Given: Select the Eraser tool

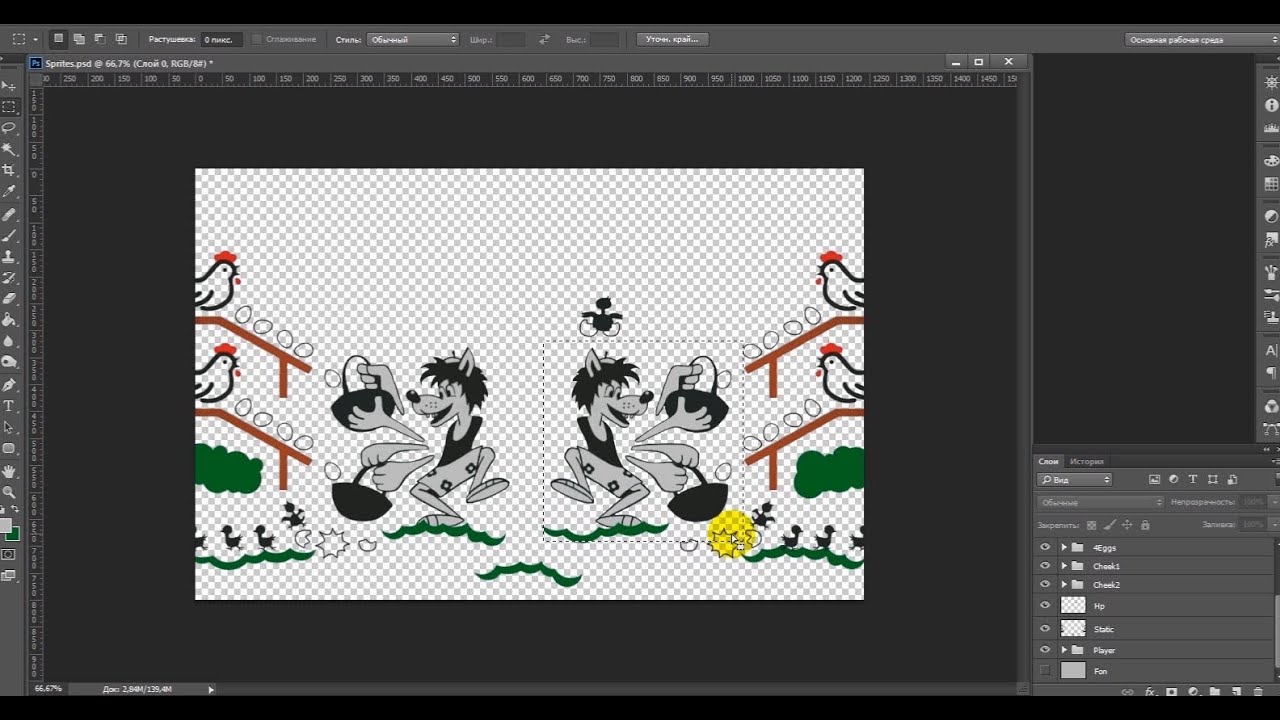Looking at the screenshot, I should point(9,299).
